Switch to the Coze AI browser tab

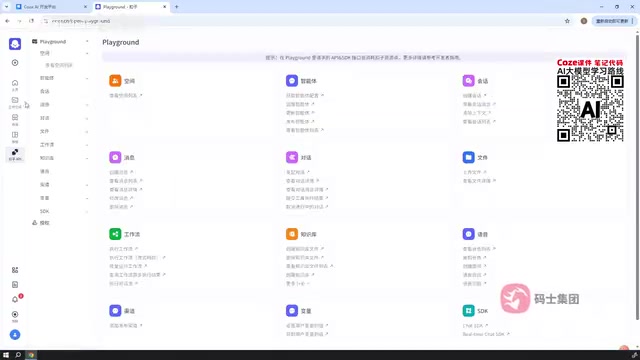coord(51,7)
